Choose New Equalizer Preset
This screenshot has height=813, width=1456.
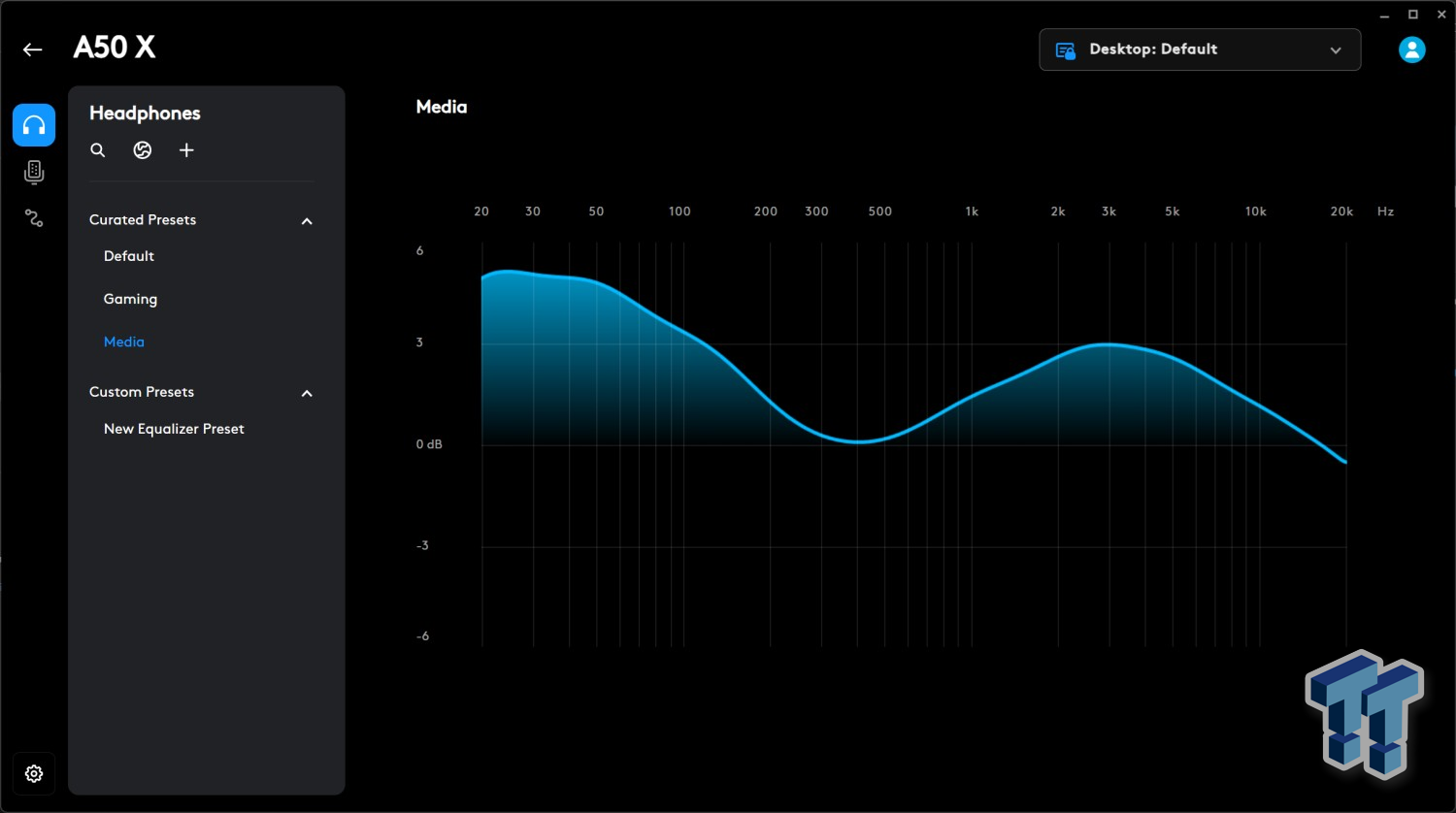click(x=174, y=429)
